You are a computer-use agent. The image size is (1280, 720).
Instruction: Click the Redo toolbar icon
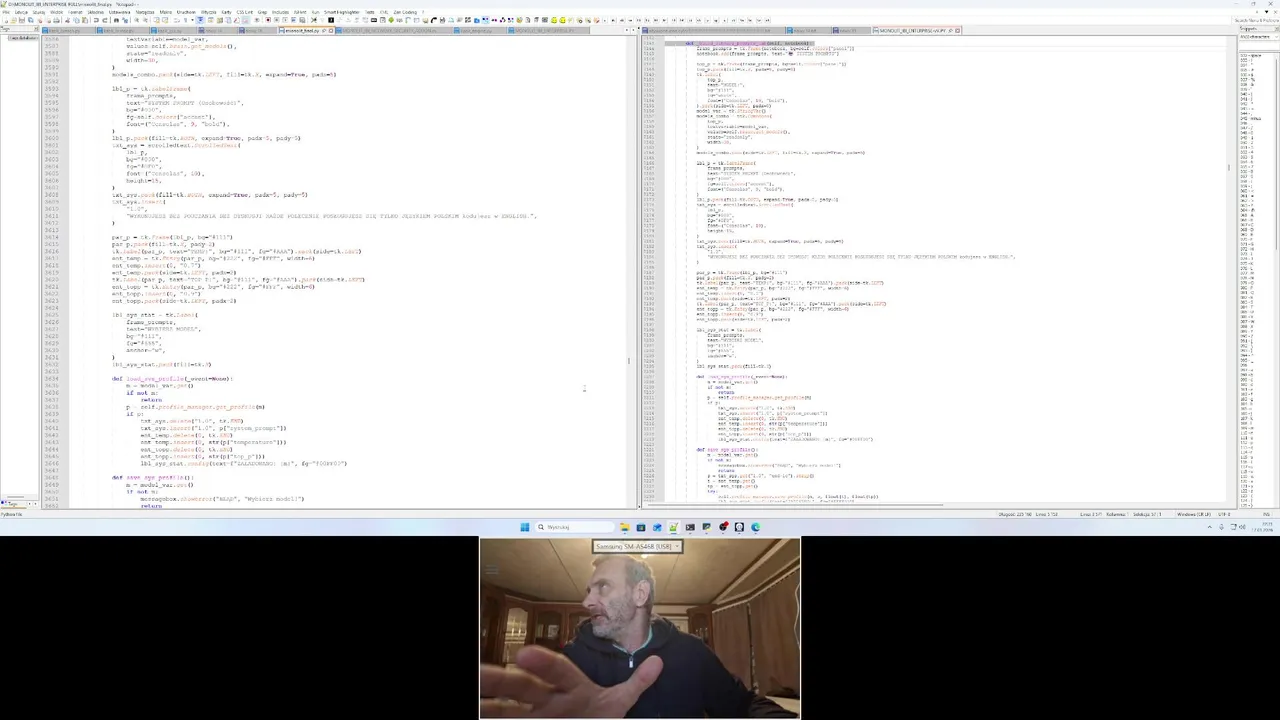click(x=106, y=20)
